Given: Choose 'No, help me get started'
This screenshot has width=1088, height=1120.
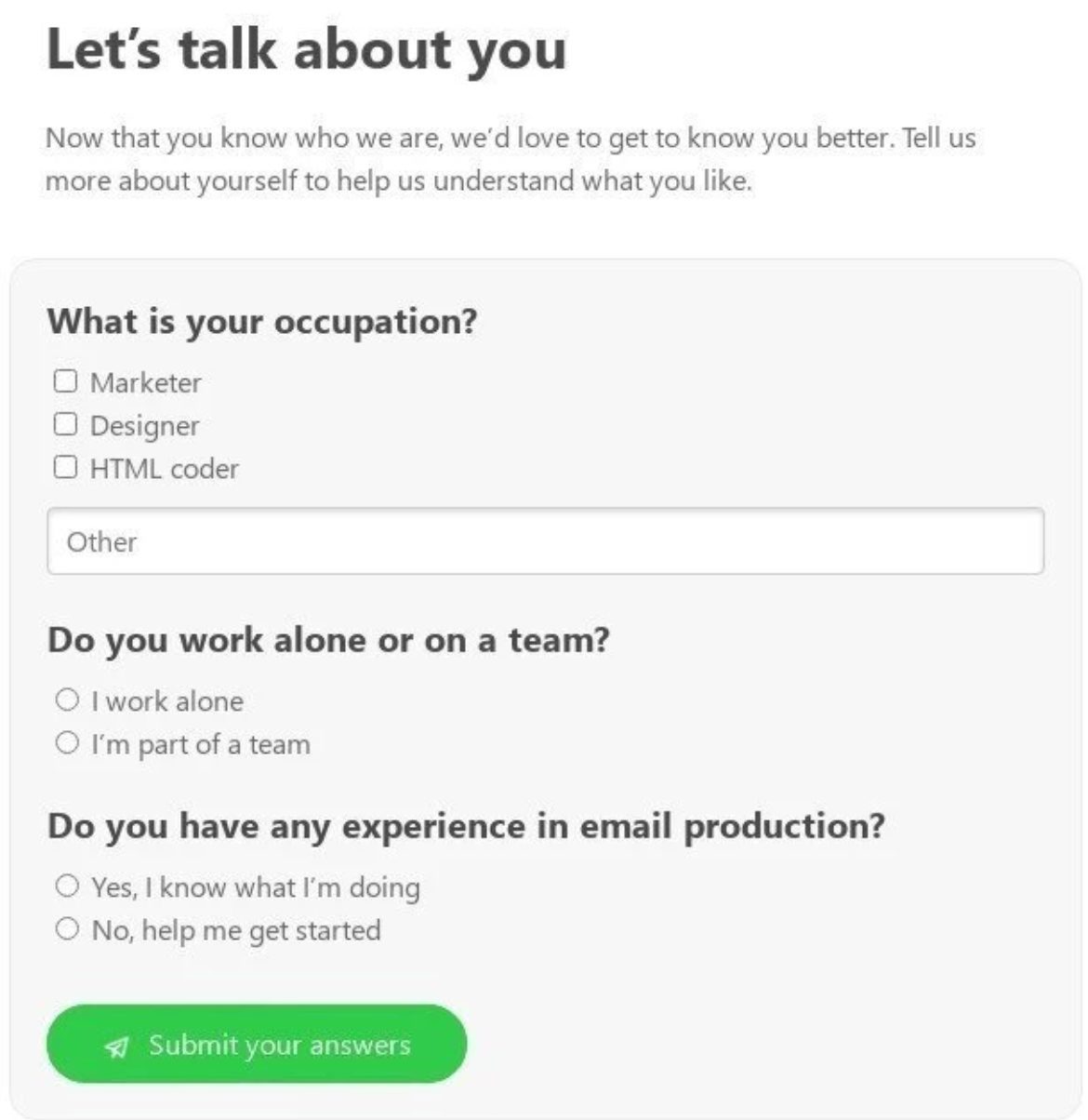Looking at the screenshot, I should (66, 927).
